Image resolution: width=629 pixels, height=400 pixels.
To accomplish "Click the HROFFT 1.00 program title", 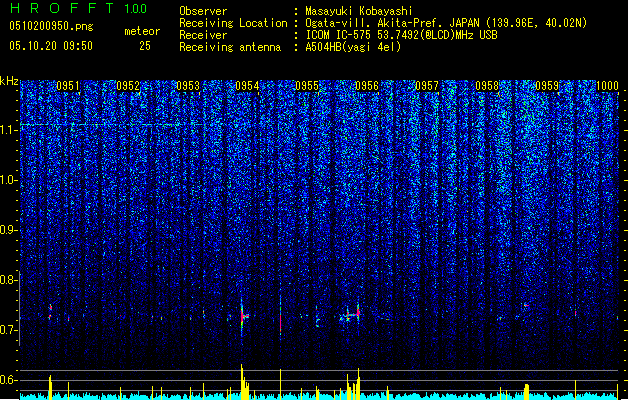I will [x=79, y=8].
